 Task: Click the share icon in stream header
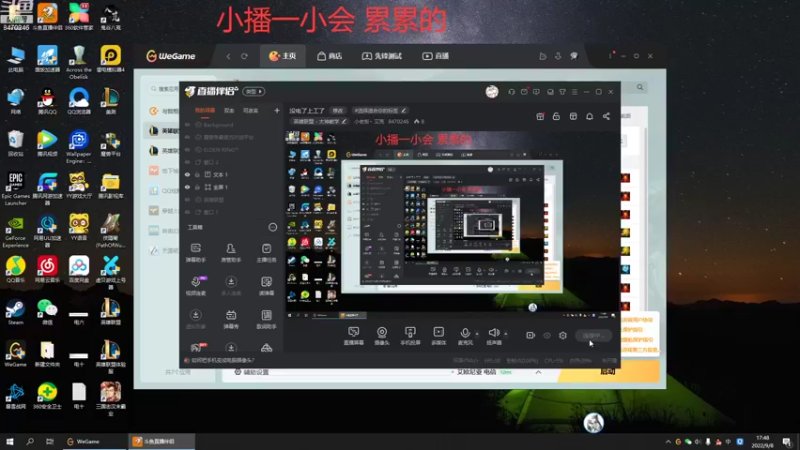click(x=606, y=116)
